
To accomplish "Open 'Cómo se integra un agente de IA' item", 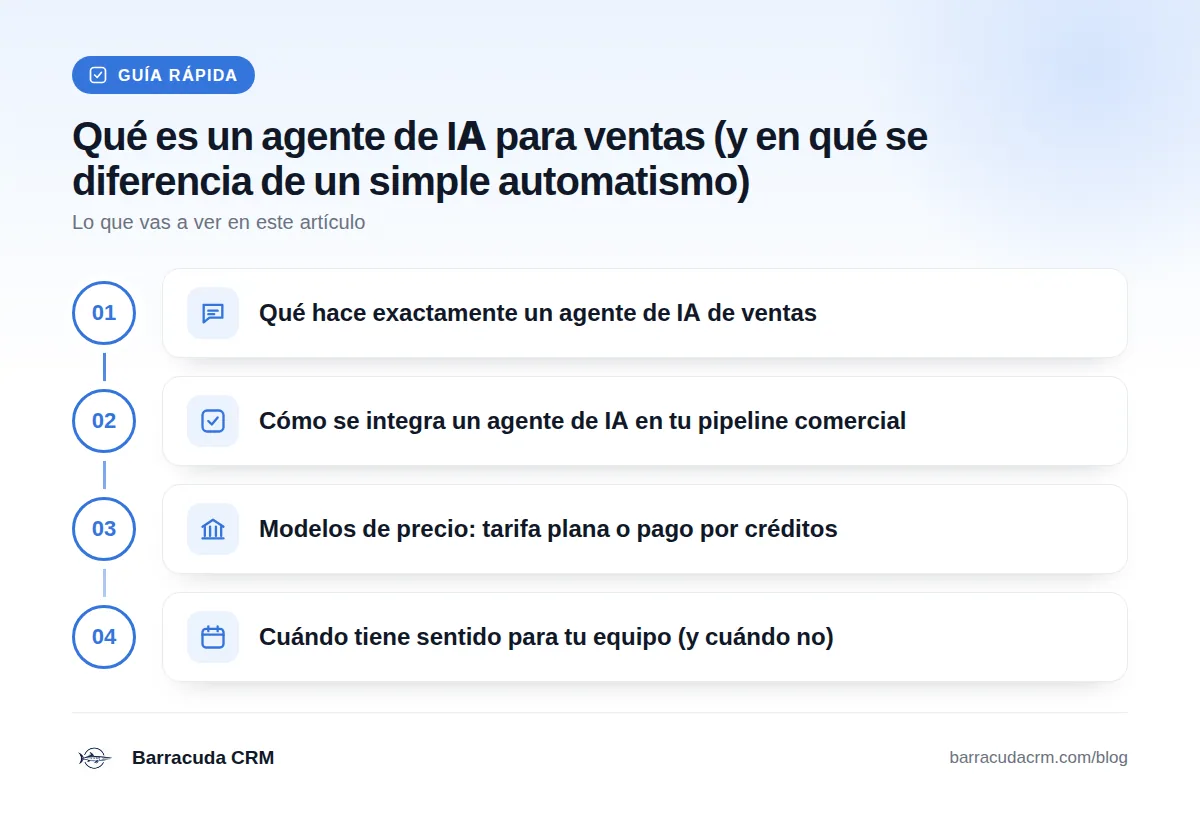I will (645, 421).
